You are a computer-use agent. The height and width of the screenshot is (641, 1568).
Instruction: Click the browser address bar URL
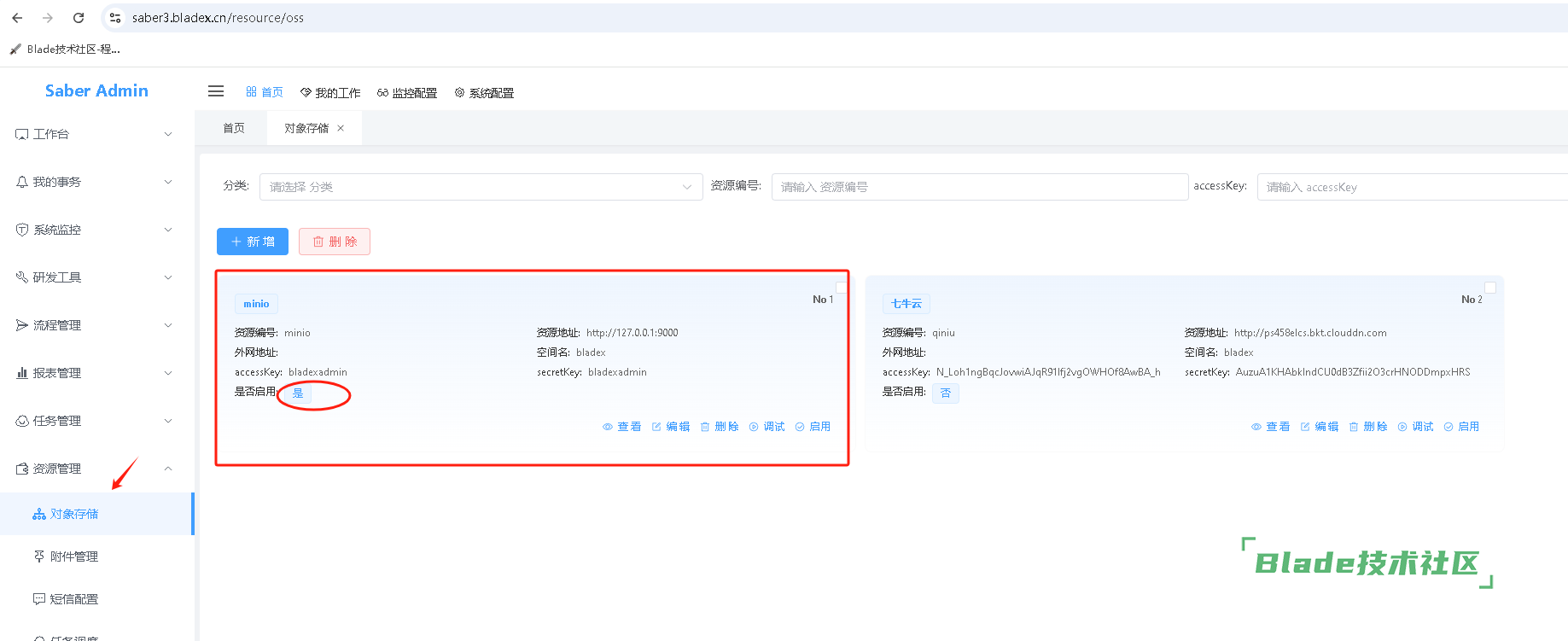218,18
